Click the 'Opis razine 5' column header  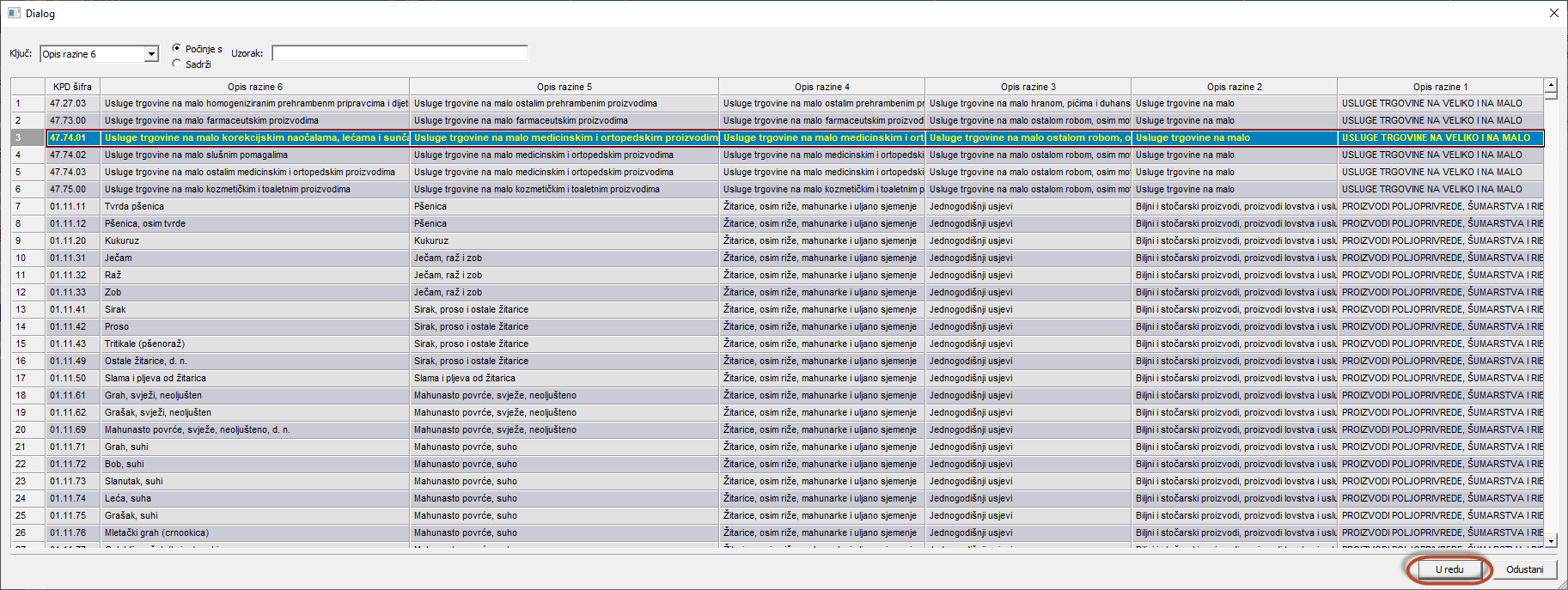pos(564,87)
